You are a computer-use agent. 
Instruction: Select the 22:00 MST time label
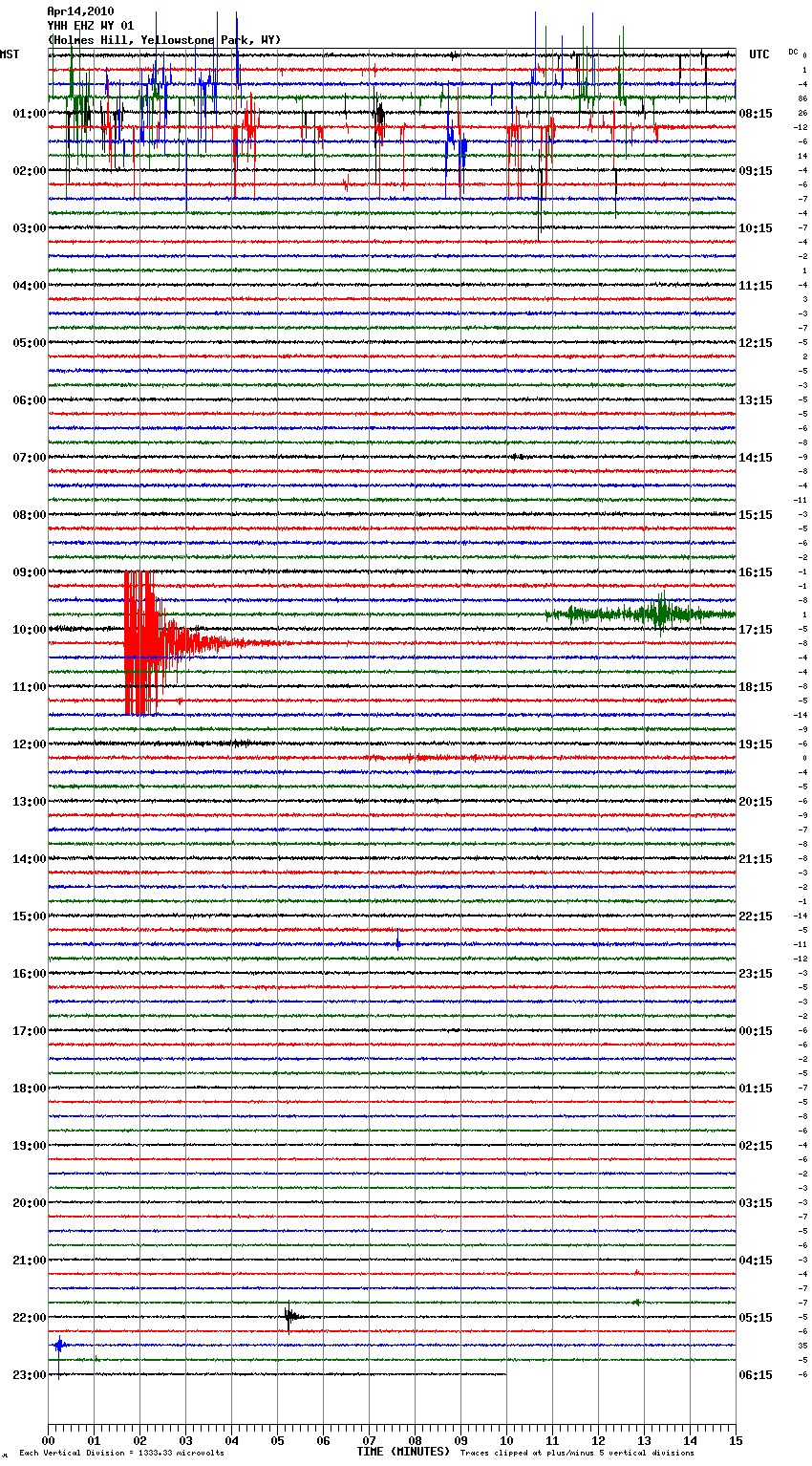click(30, 1318)
